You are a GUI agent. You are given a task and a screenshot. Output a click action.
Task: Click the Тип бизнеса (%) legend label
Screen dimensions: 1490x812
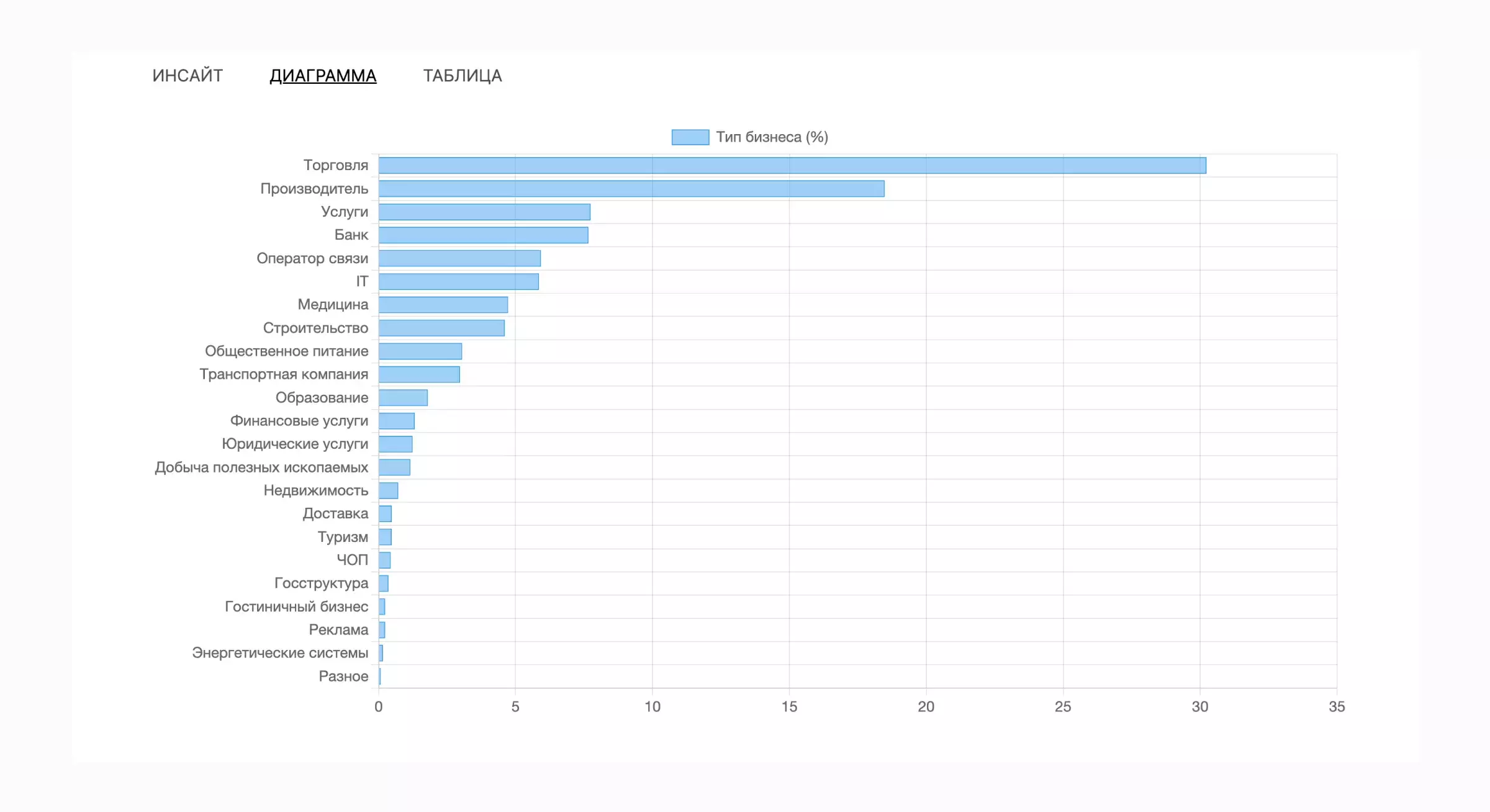[x=772, y=137]
